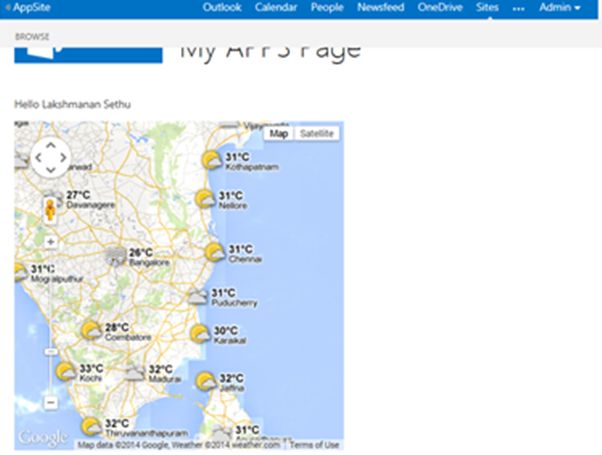Click Chennai sunny weather icon
Screen dimensions: 602x455
[x=215, y=252]
